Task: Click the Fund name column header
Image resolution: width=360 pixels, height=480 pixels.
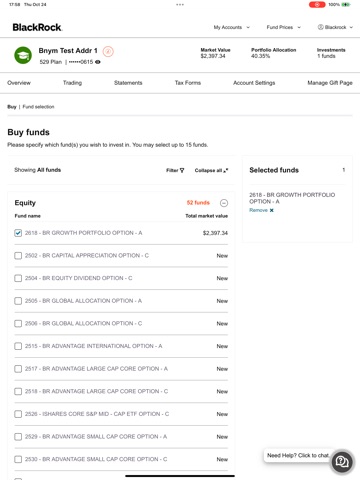Action: pos(28,216)
